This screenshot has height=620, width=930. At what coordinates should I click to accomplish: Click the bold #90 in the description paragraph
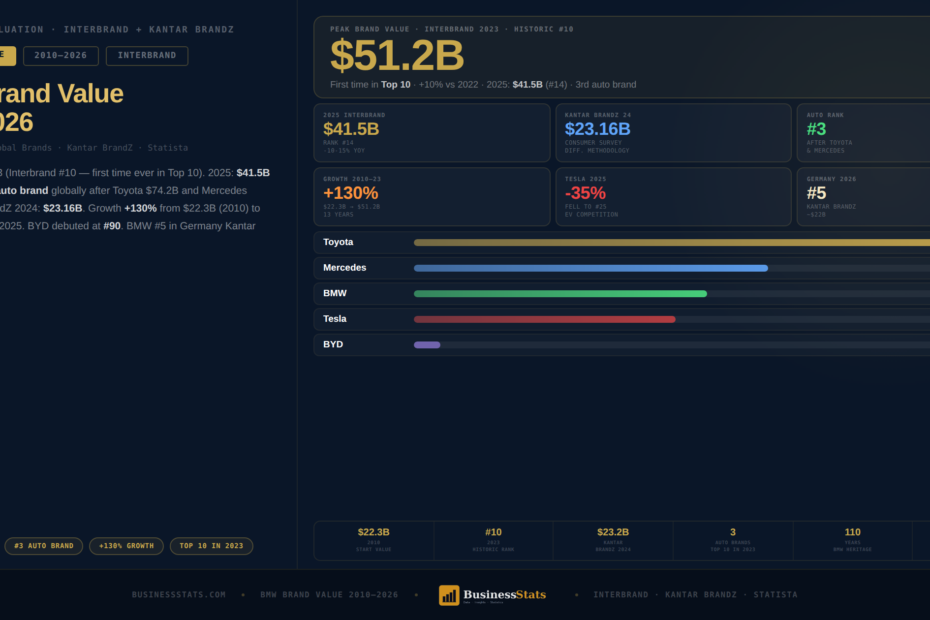112,226
